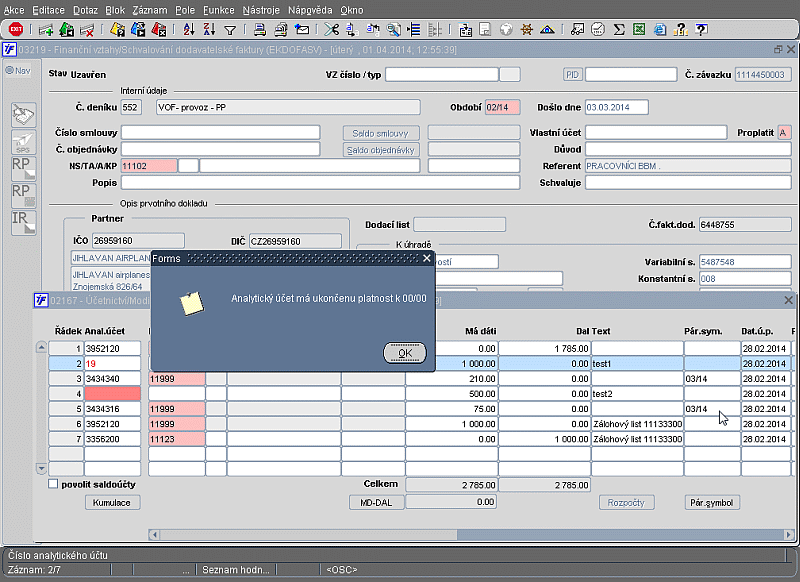This screenshot has height=582, width=800.
Task: Open the Funkce menu
Action: click(218, 10)
